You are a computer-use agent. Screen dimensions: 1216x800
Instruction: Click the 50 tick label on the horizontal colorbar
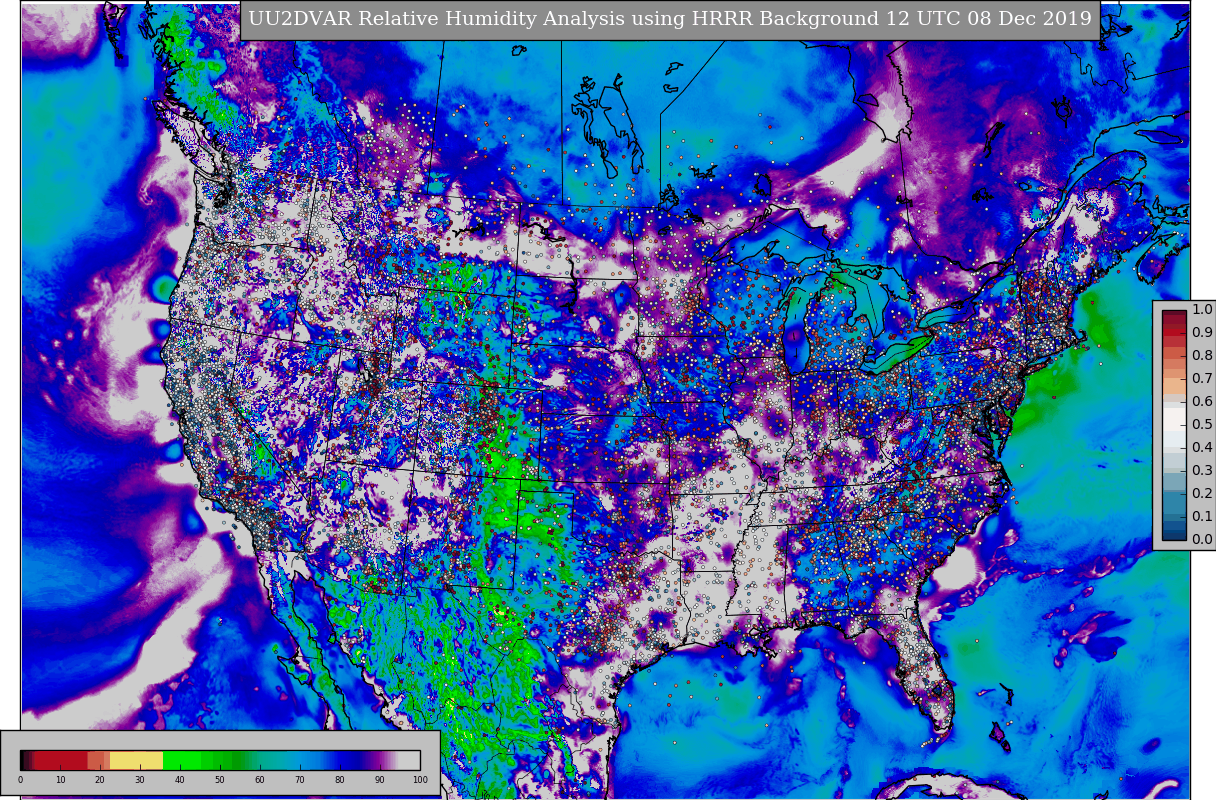pos(220,780)
